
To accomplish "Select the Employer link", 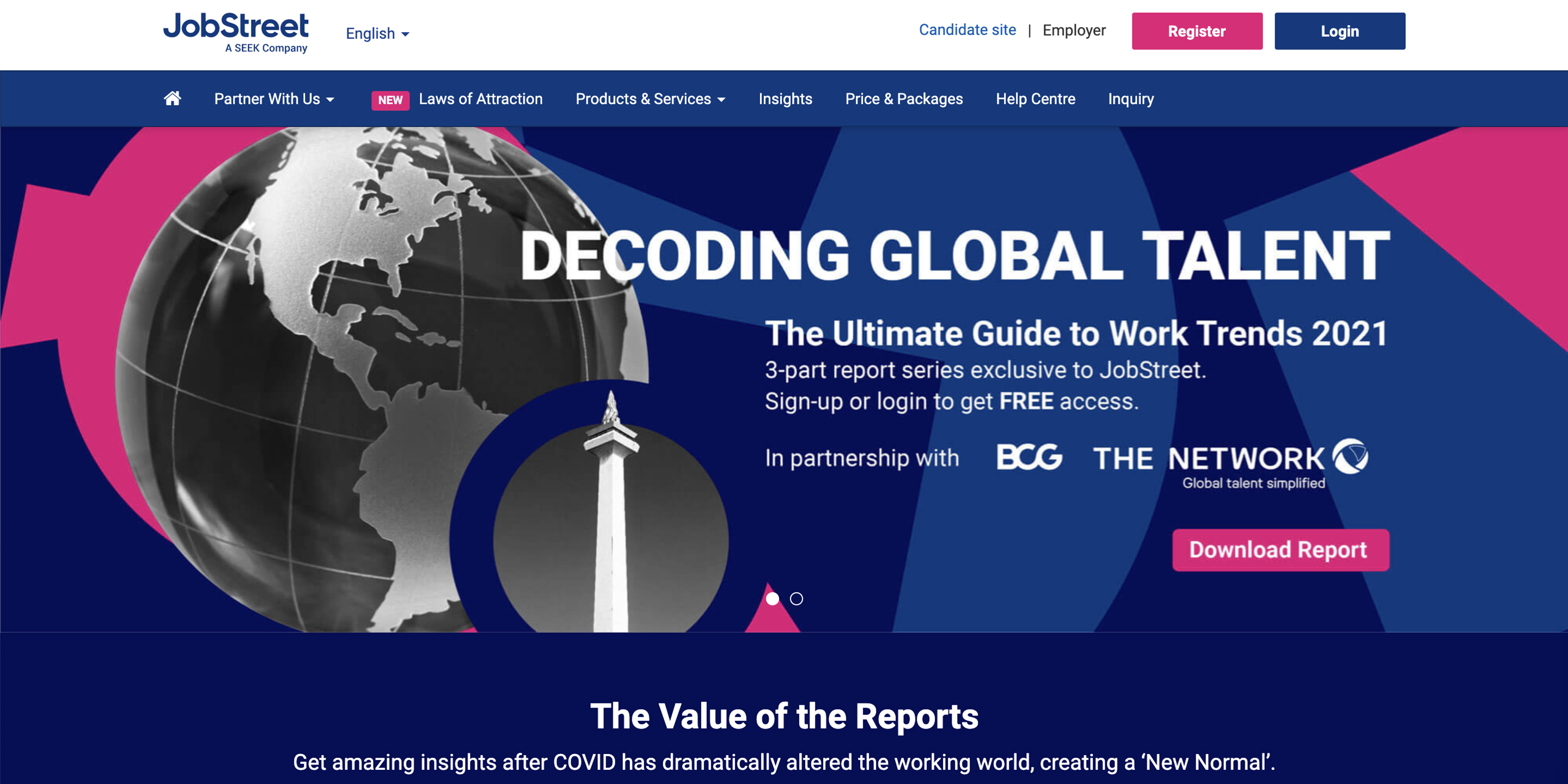I will point(1074,30).
